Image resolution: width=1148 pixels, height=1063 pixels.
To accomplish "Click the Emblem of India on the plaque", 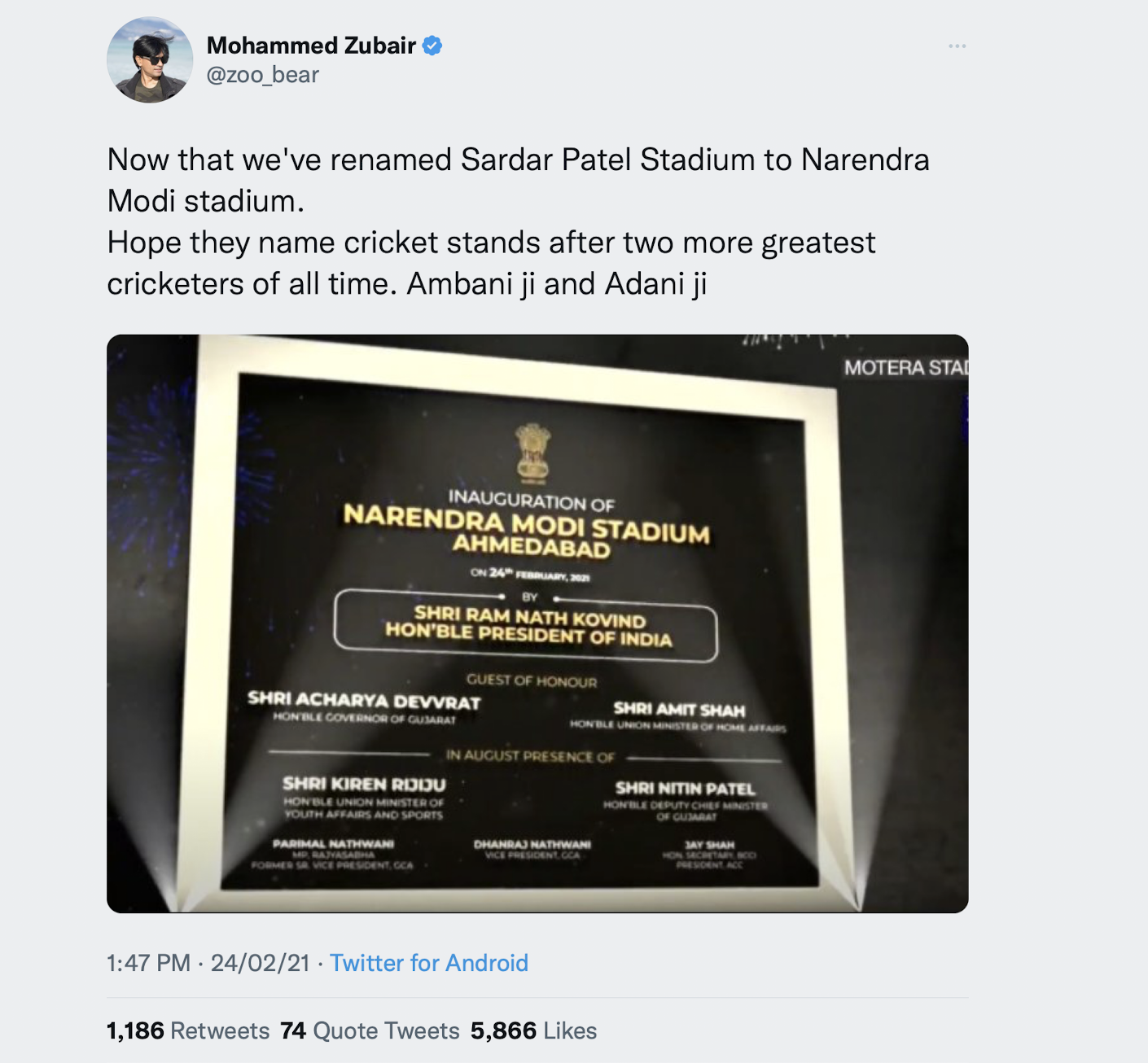I will 532,453.
